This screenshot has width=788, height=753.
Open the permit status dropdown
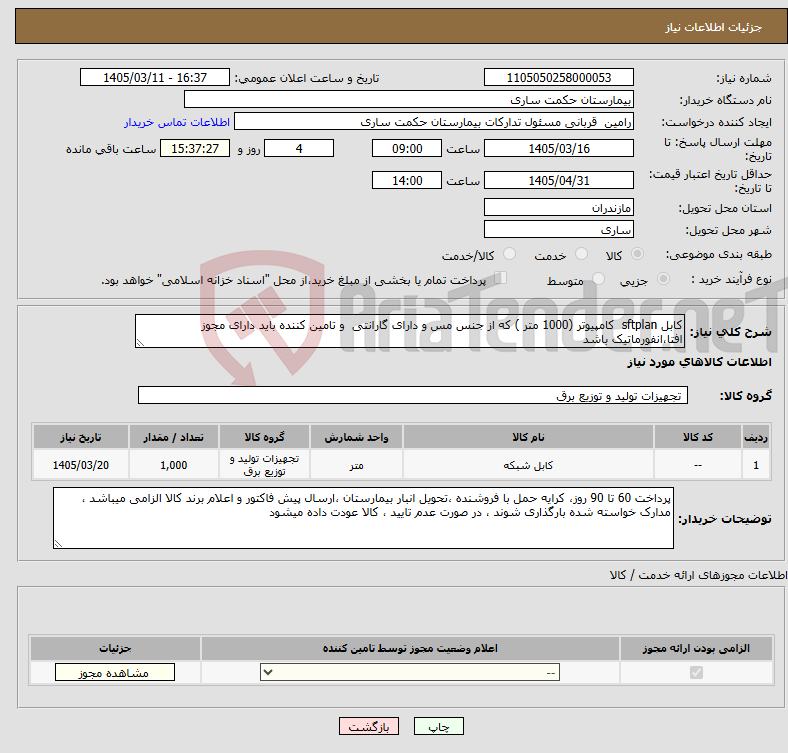pyautogui.click(x=410, y=673)
